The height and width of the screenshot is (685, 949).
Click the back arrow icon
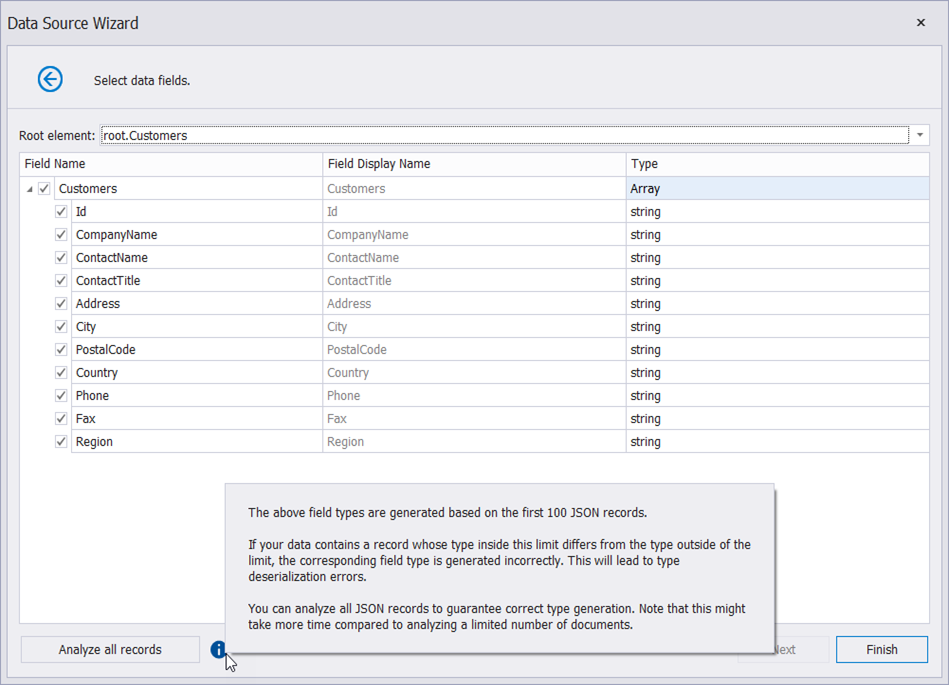point(50,80)
